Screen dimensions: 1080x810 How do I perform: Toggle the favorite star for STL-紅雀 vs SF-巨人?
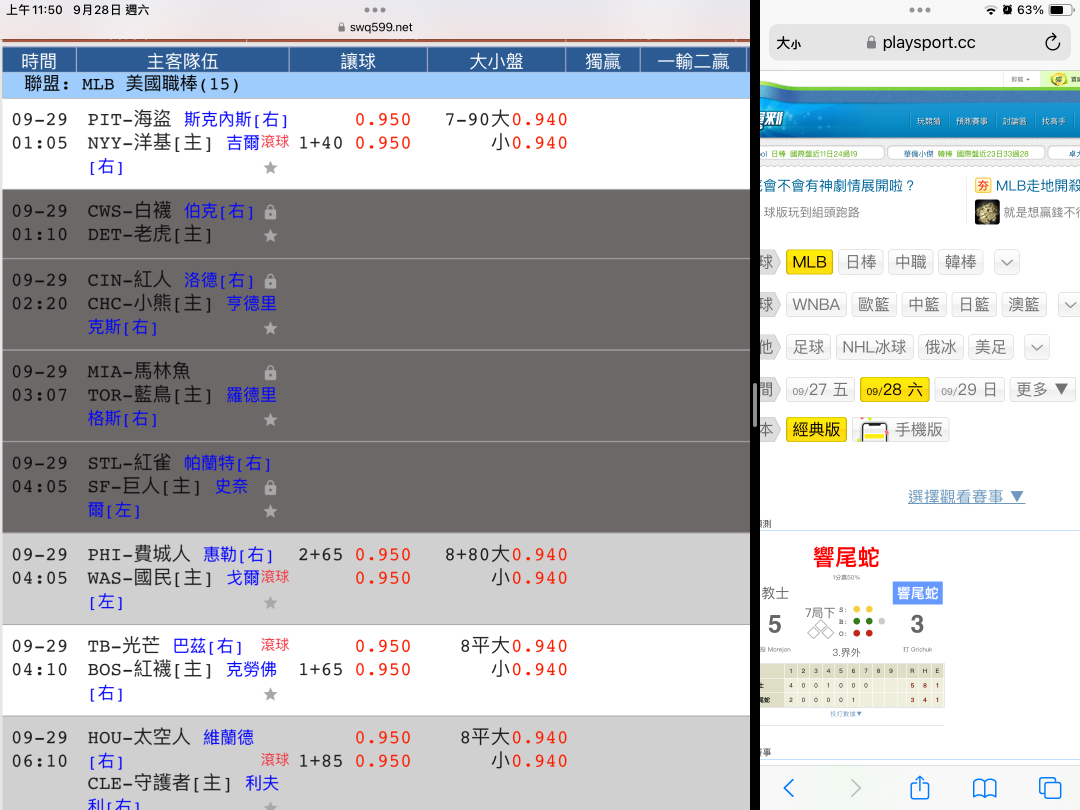(x=271, y=511)
